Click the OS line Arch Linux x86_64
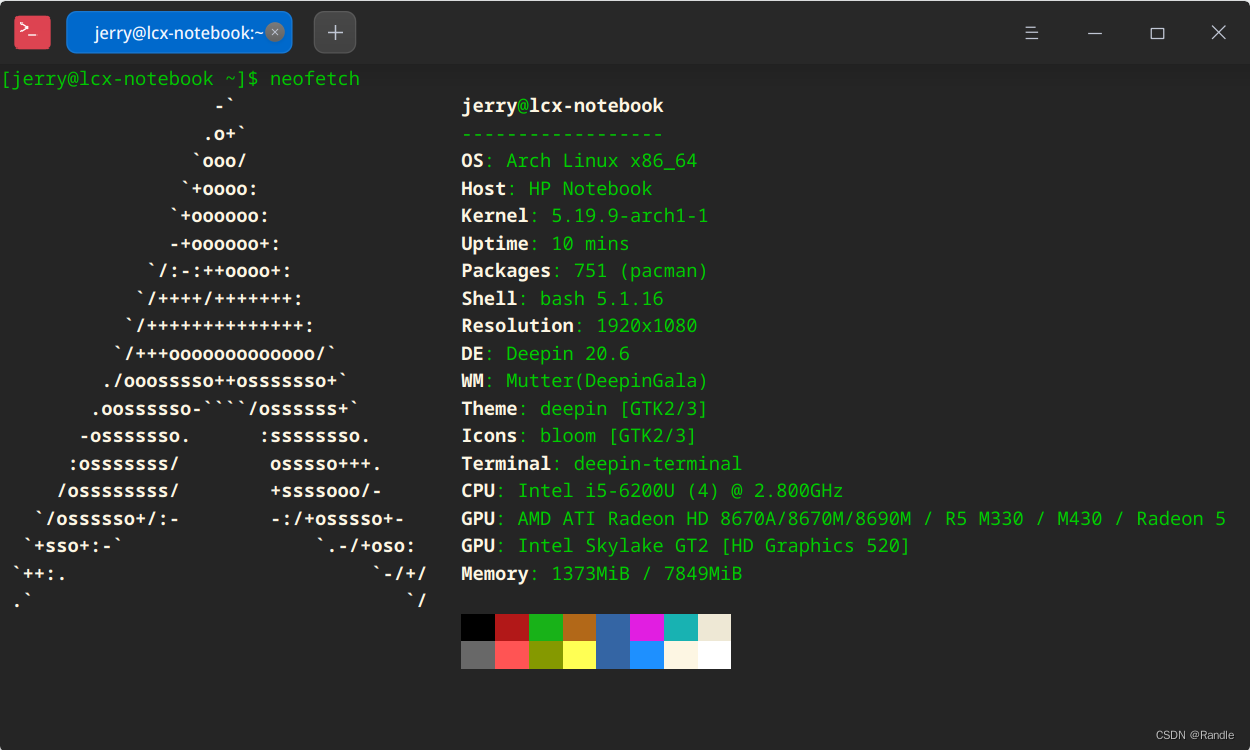Image resolution: width=1250 pixels, height=750 pixels. point(579,161)
